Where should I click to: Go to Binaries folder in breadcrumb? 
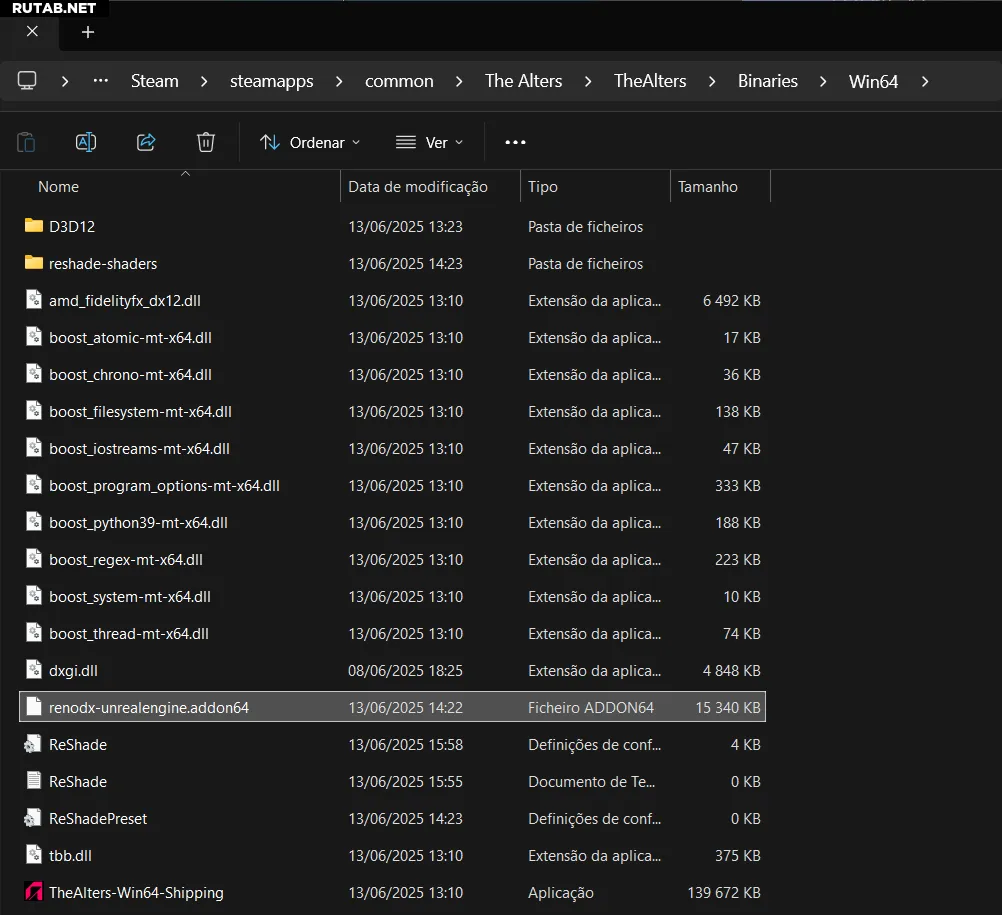767,81
